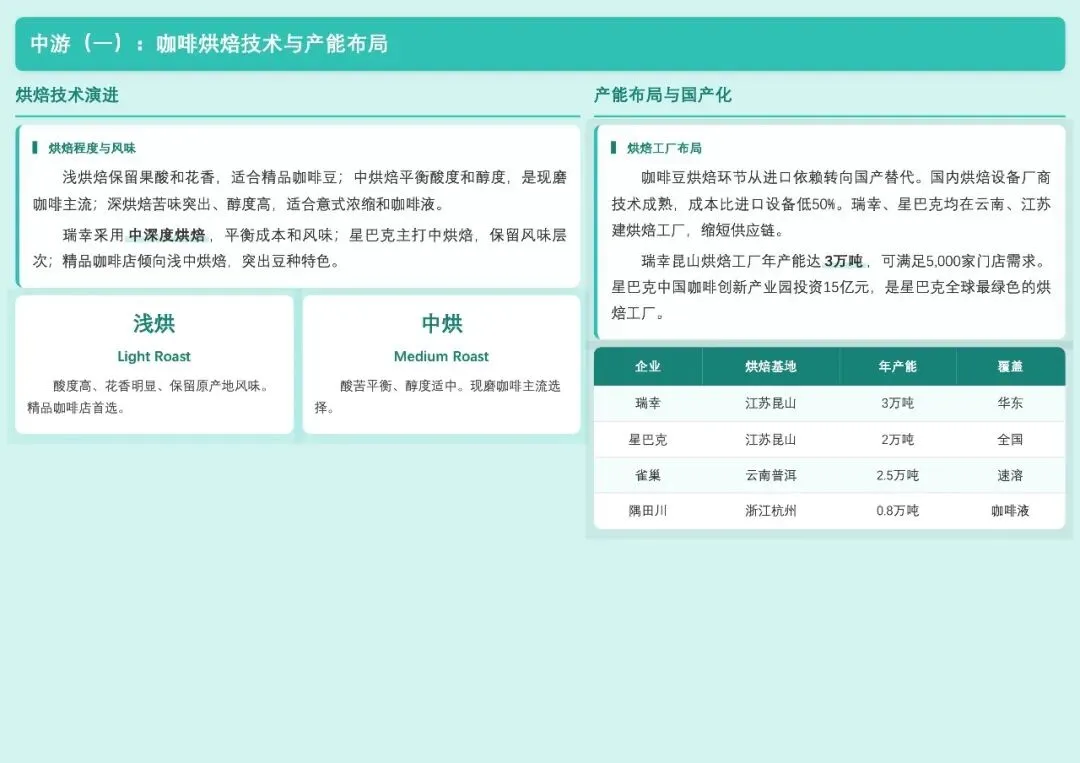Select the 华东 cell
Image resolution: width=1080 pixels, height=763 pixels.
pyautogui.click(x=1010, y=404)
